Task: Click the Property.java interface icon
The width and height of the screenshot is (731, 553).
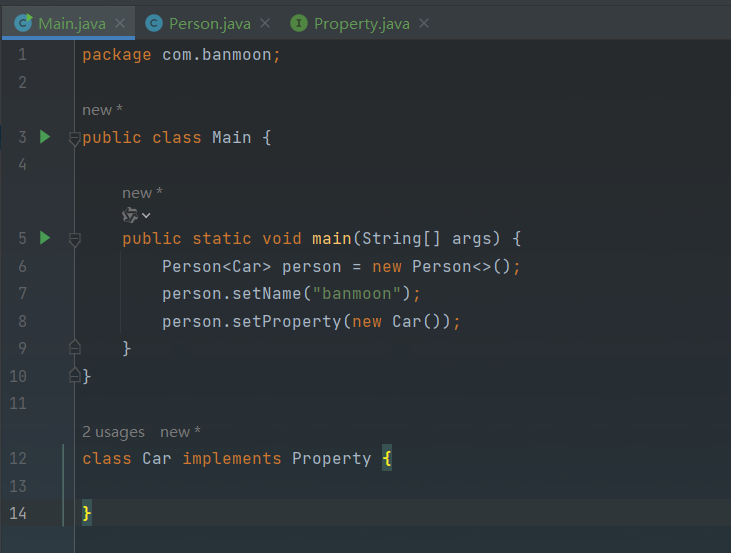Action: [x=299, y=23]
